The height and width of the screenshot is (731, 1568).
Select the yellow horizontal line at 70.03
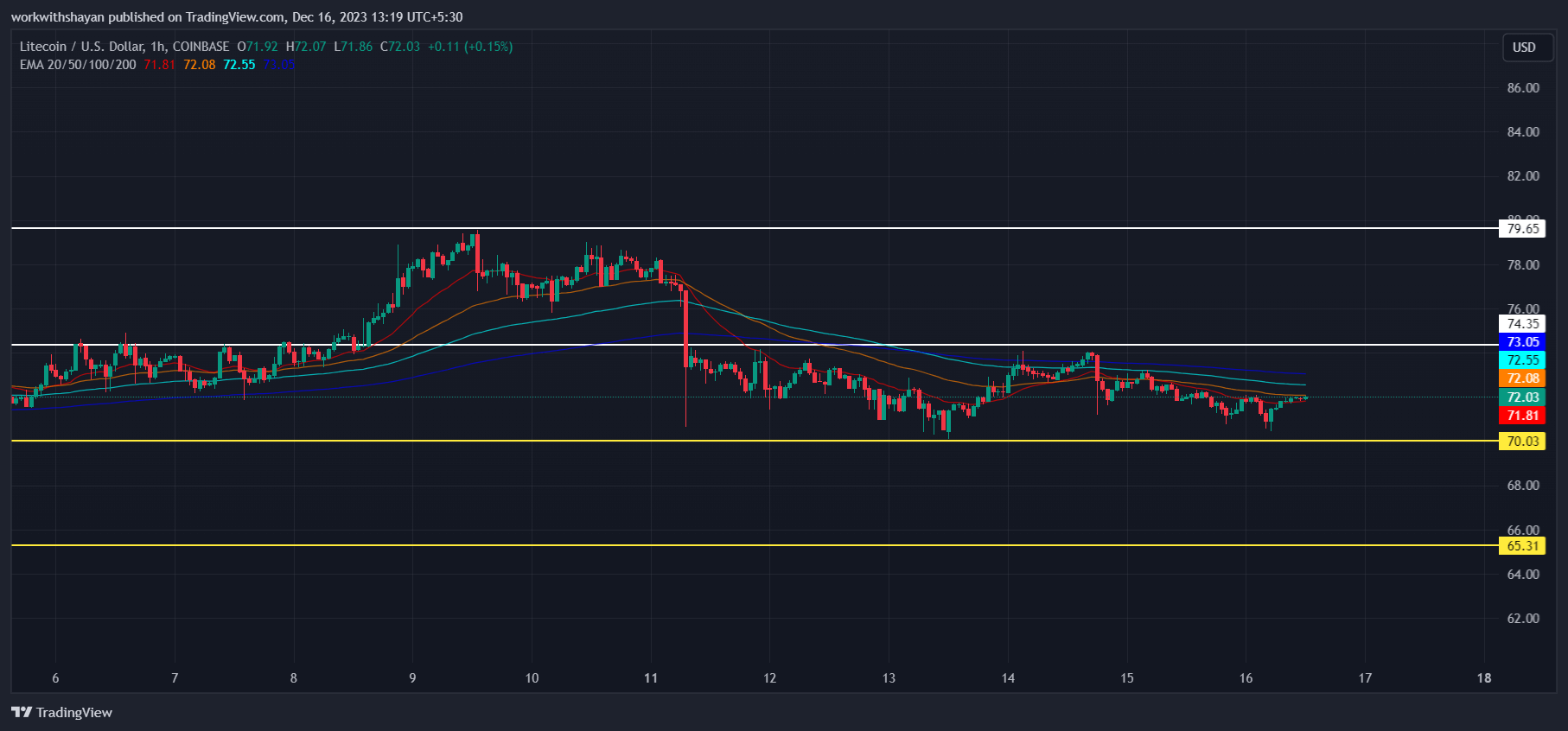(x=754, y=441)
